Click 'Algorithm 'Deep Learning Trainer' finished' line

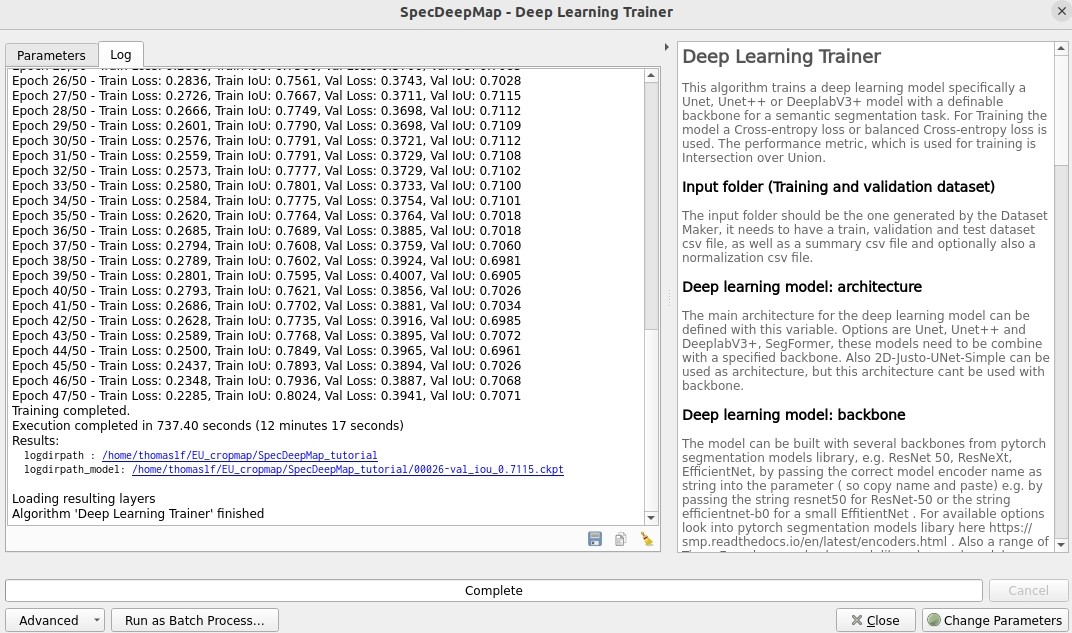pos(138,514)
